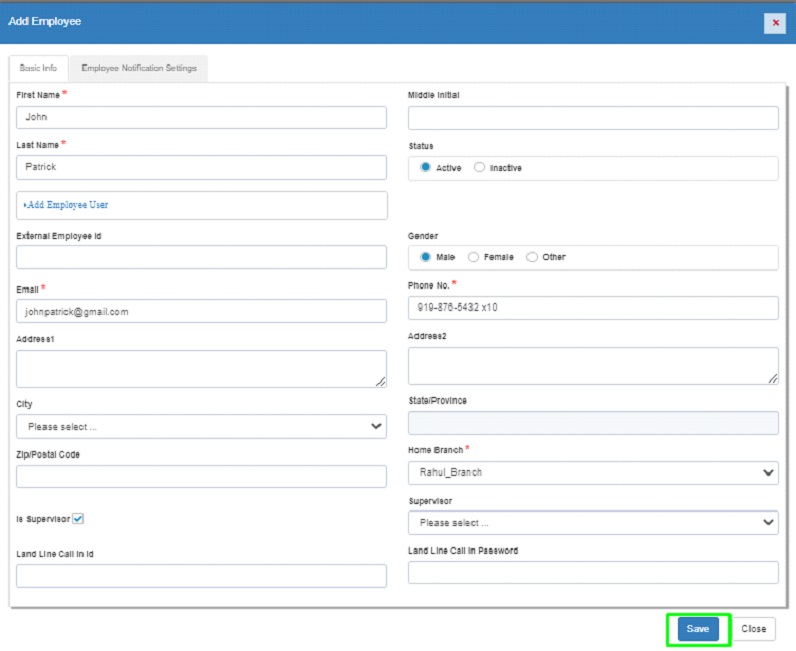Click into the First Name field
This screenshot has height=651, width=796.
[201, 117]
